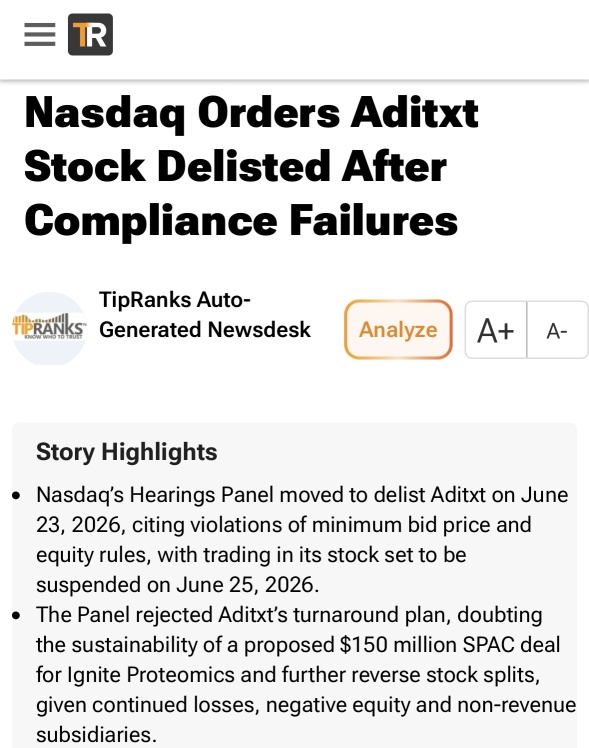Click the second highlight bullet marker

17,615
